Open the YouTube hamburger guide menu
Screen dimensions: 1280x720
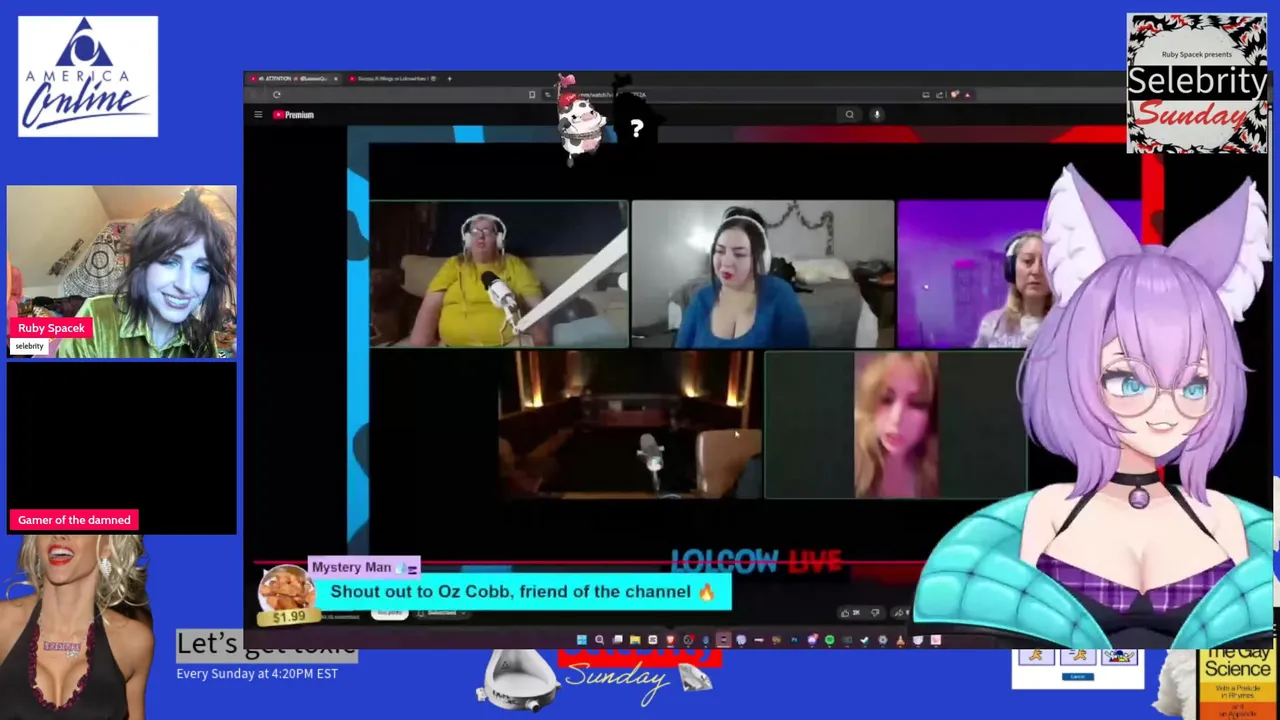258,114
